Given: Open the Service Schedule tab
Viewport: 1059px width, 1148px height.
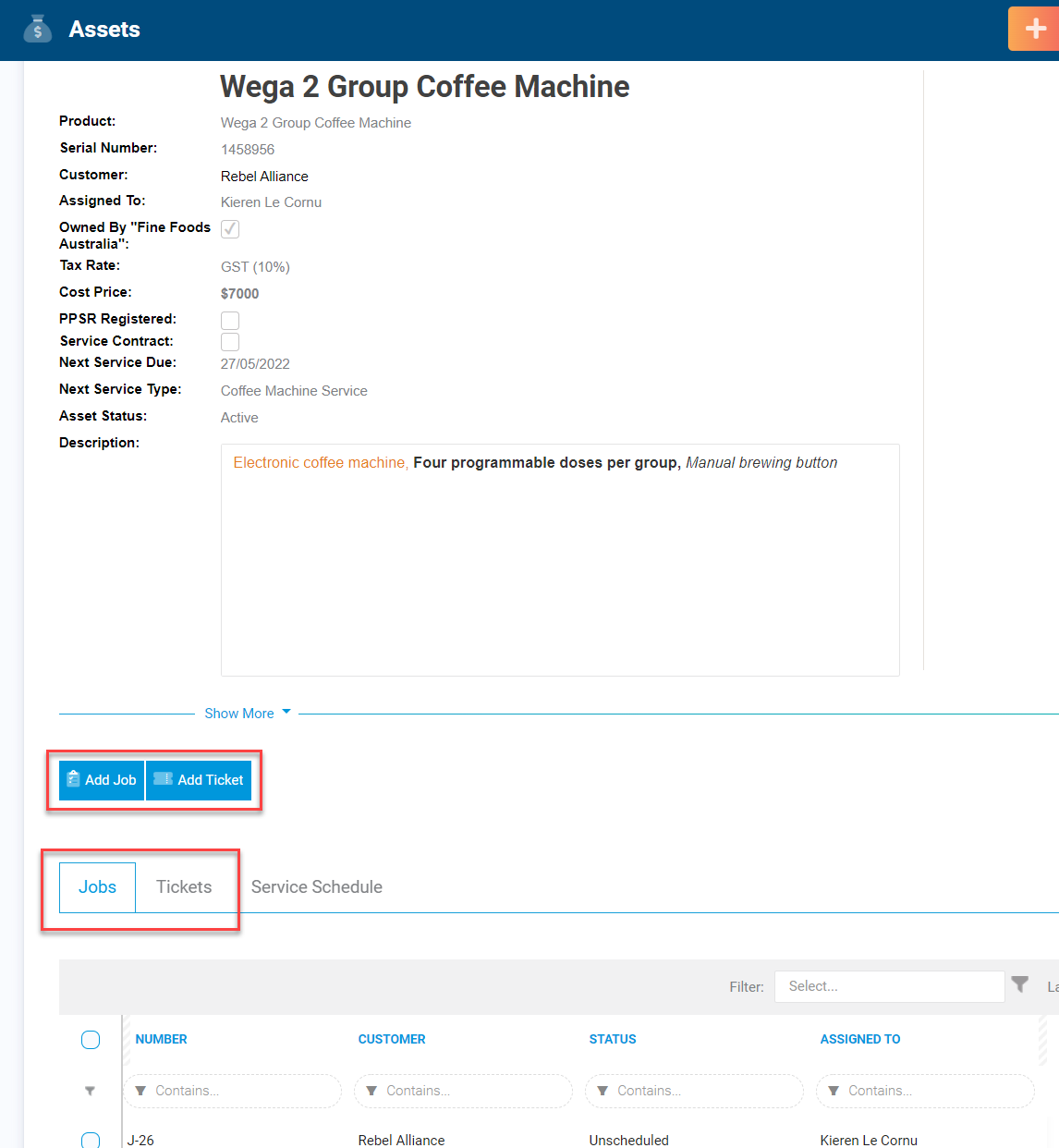Looking at the screenshot, I should [317, 887].
